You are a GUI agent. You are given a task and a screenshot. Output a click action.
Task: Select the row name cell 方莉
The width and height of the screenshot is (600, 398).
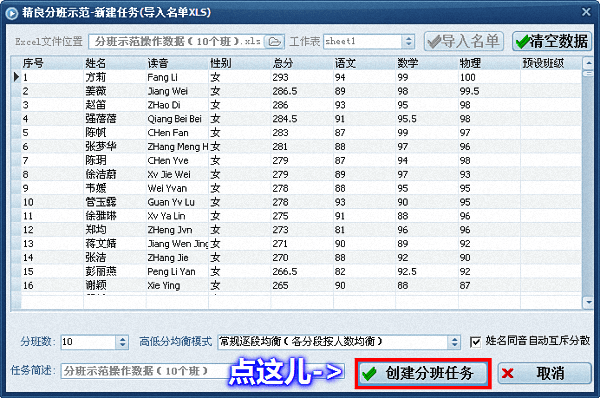[114, 77]
